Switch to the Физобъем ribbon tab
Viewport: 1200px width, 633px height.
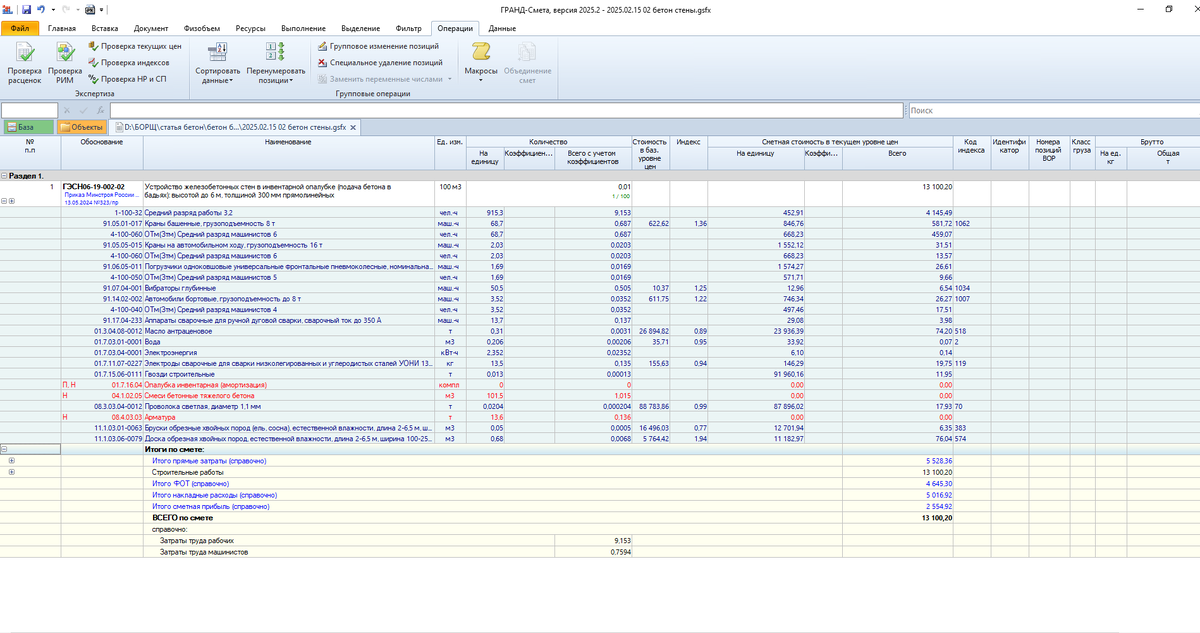(x=203, y=28)
